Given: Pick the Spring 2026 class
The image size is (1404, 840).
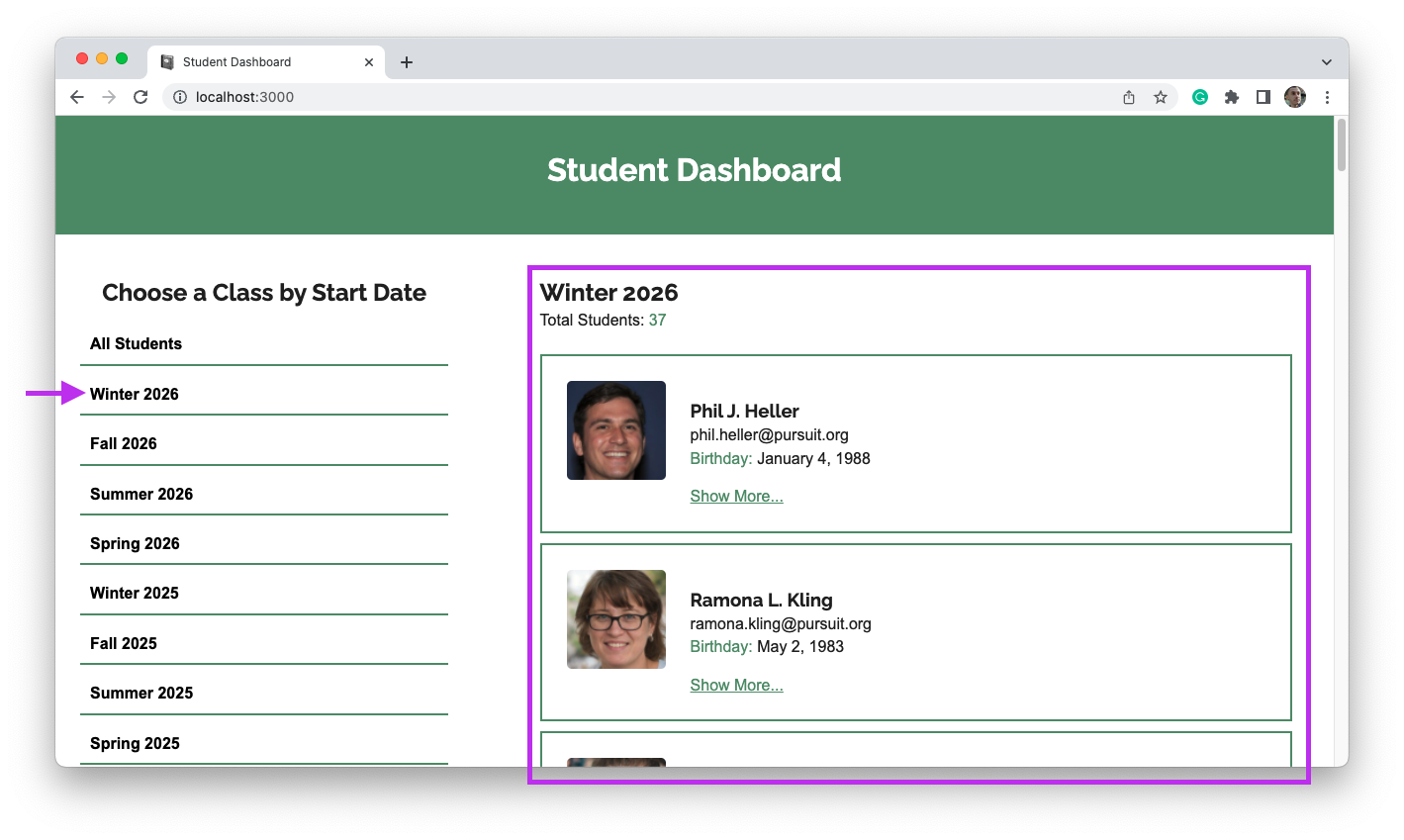Looking at the screenshot, I should (264, 543).
